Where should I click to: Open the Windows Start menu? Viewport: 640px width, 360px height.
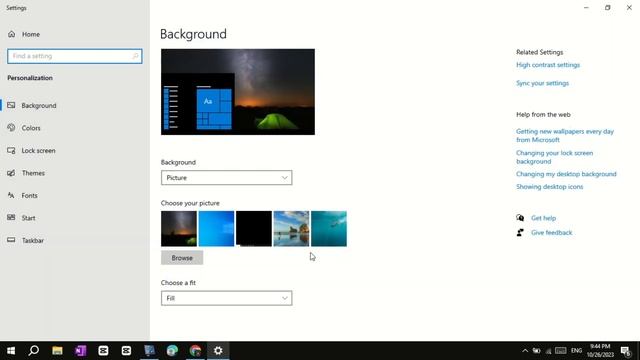tap(11, 351)
